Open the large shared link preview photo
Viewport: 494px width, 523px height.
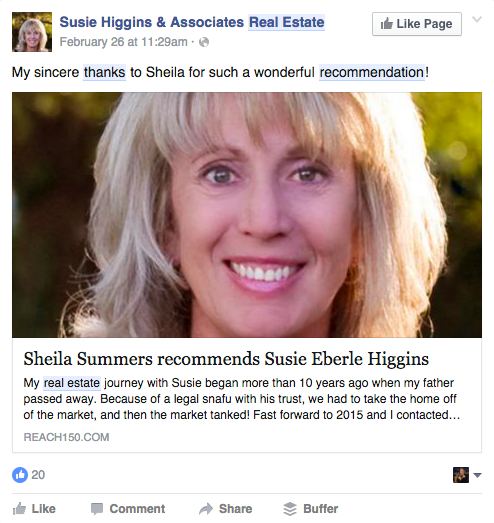coord(247,215)
